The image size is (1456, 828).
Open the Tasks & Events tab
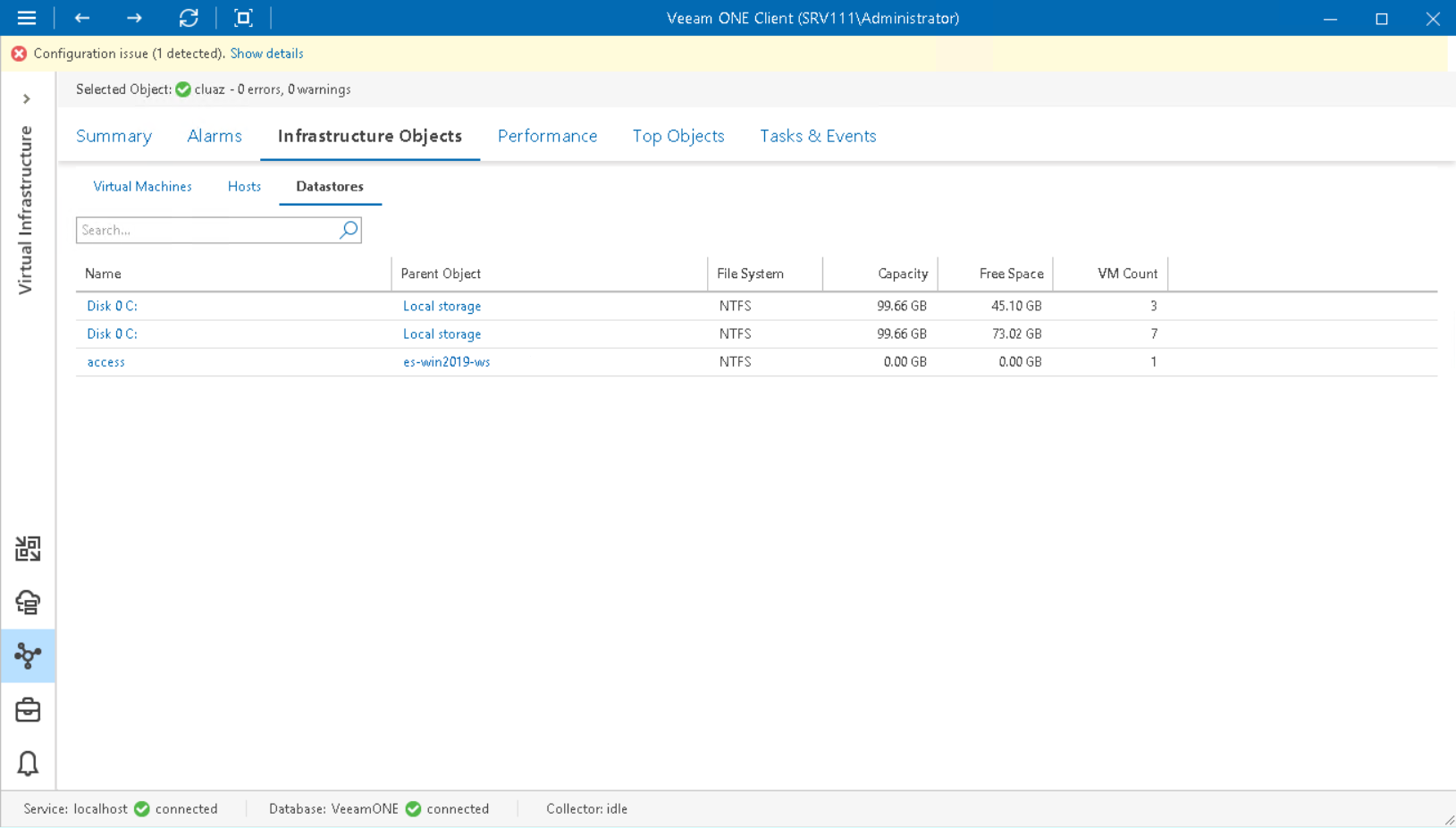tap(817, 136)
